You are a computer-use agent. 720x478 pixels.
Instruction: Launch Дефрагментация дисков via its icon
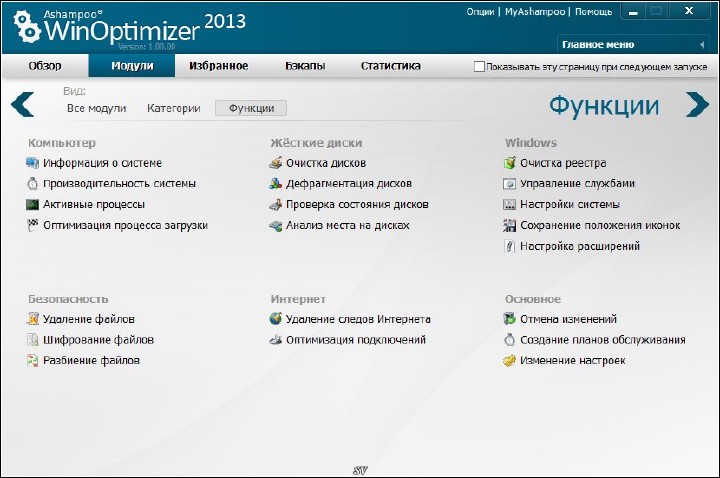[276, 184]
